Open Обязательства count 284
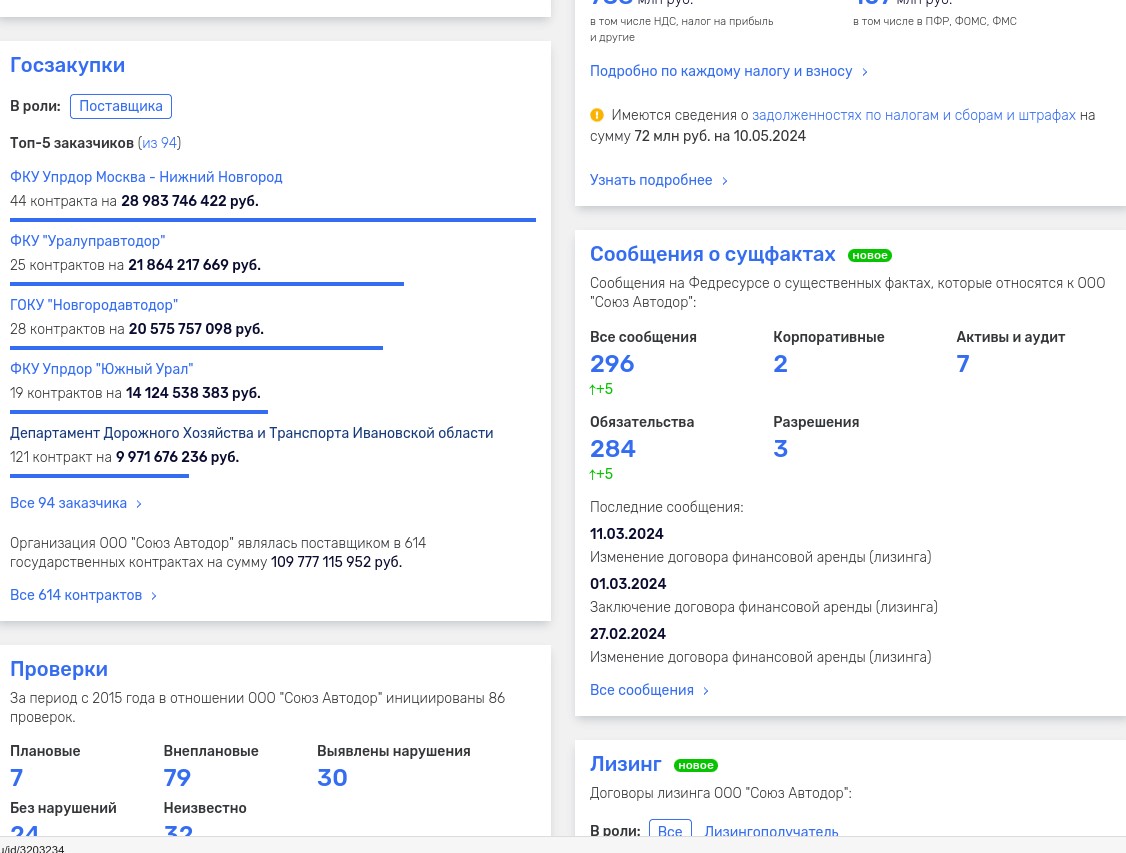 coord(613,449)
